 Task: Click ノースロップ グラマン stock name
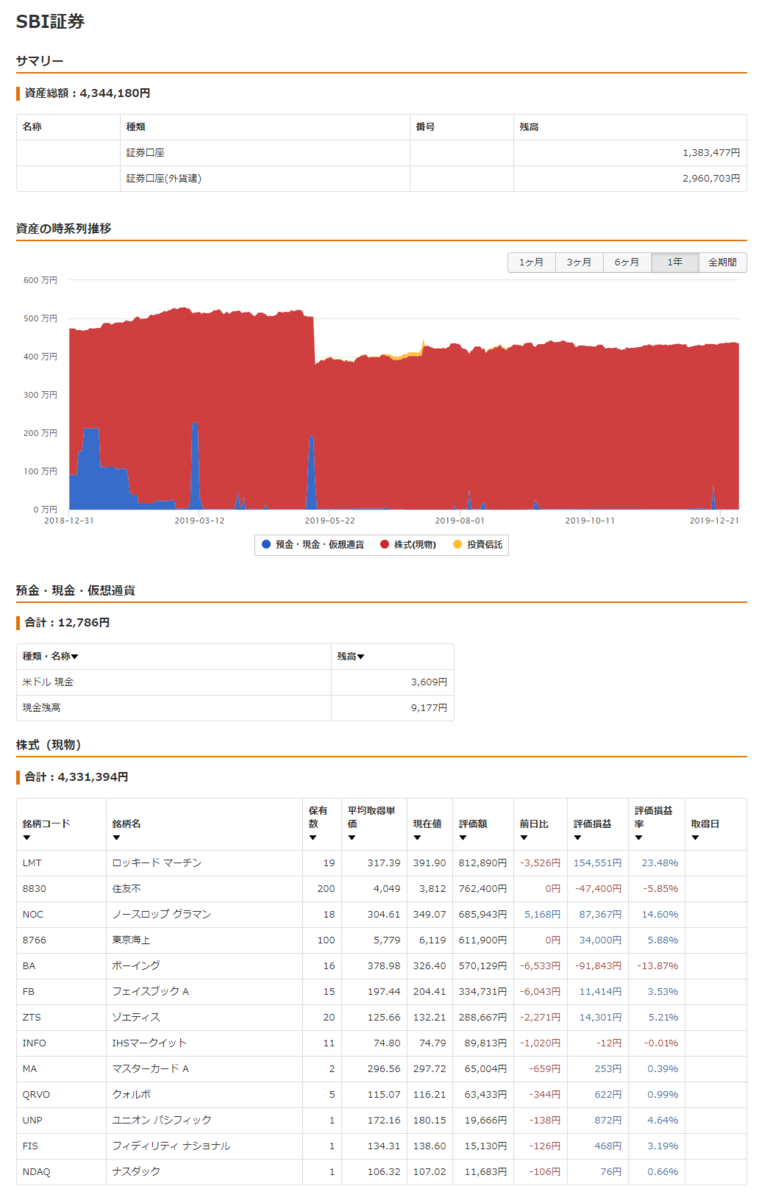pos(161,914)
